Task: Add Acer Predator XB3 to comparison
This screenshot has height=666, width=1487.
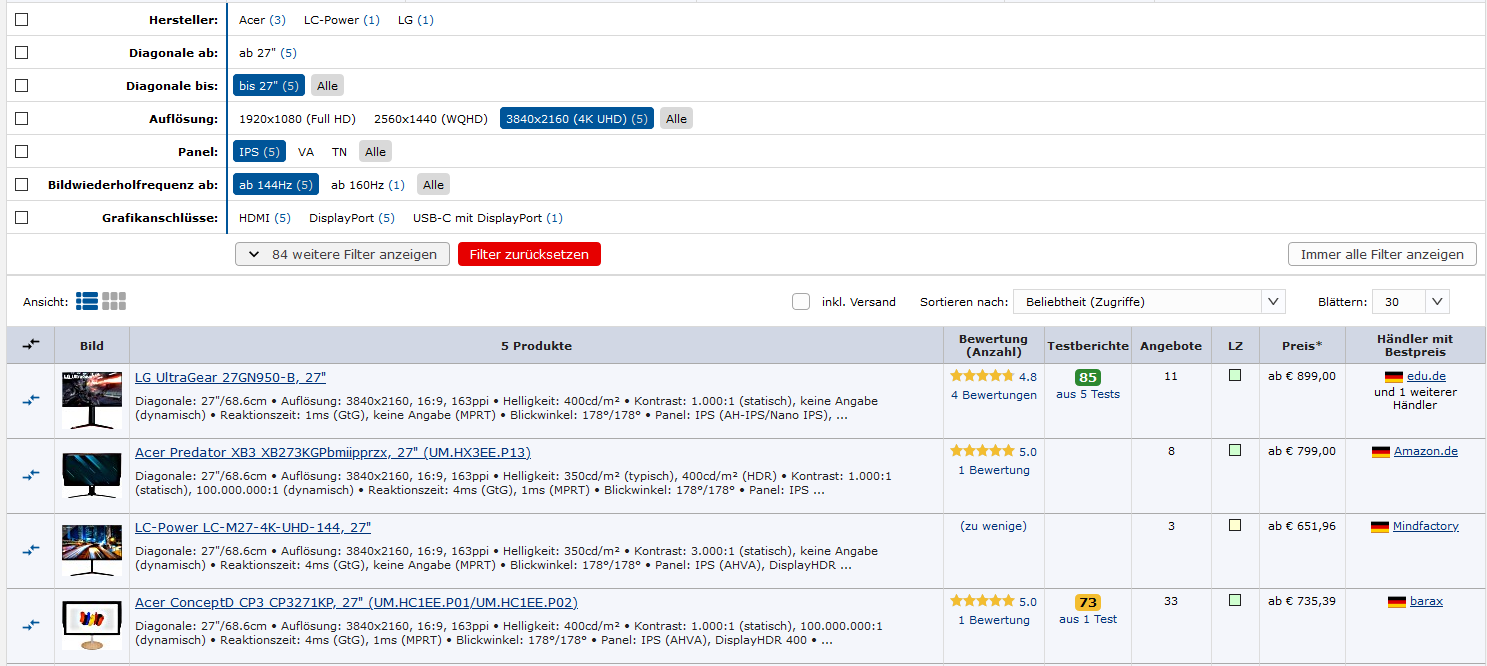Action: pyautogui.click(x=31, y=476)
